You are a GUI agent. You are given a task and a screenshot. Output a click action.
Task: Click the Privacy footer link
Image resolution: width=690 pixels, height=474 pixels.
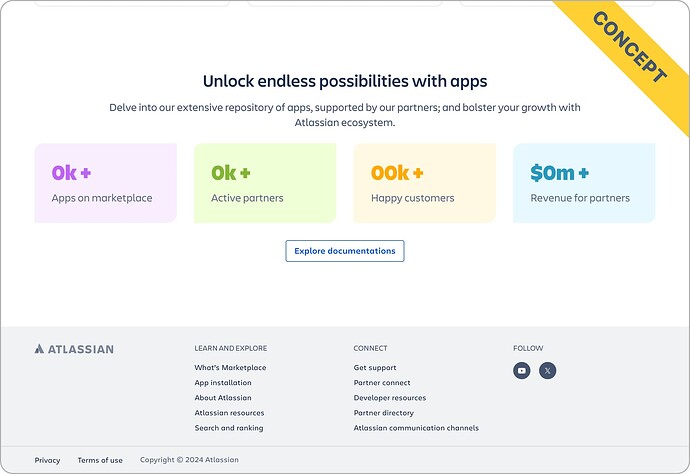(47, 460)
